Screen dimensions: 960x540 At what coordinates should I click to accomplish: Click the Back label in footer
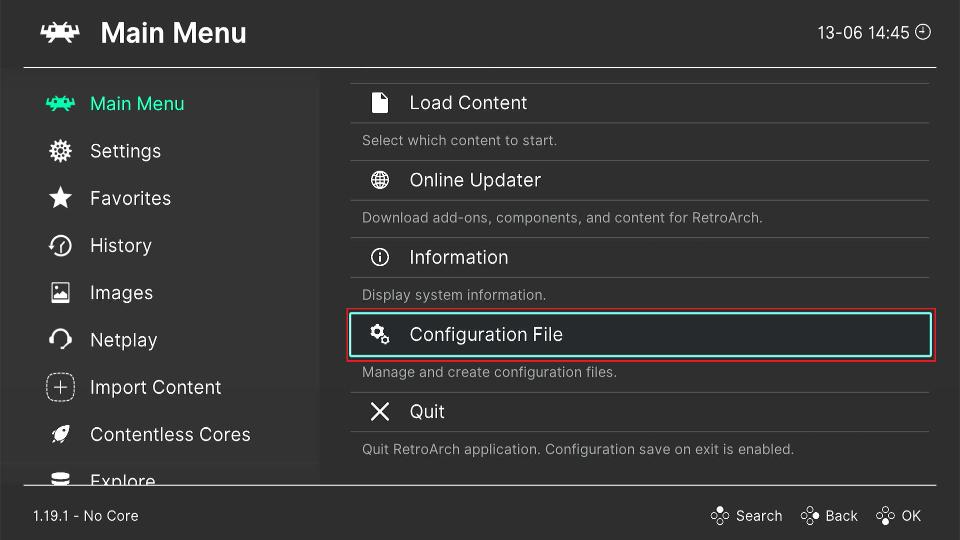[x=841, y=516]
